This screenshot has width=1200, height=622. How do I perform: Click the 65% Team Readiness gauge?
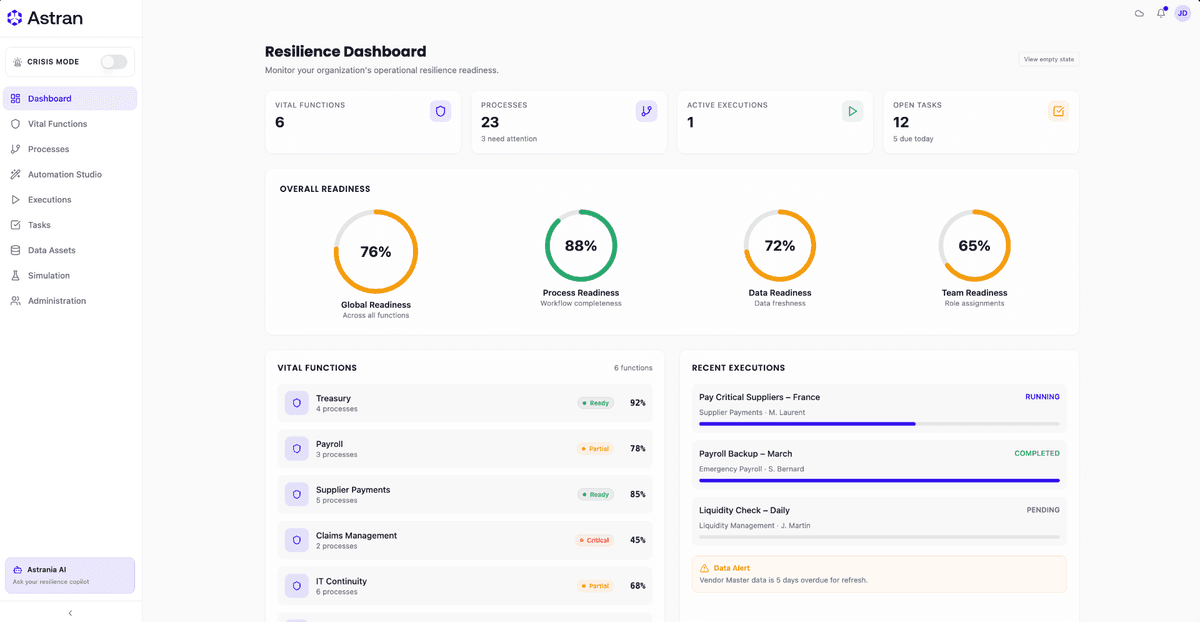pyautogui.click(x=974, y=246)
